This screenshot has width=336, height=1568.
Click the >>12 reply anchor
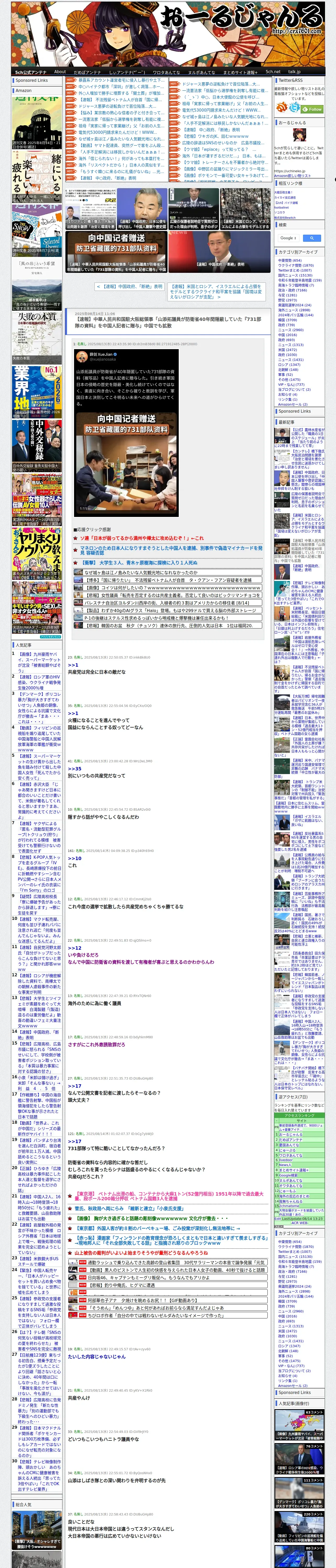click(x=74, y=948)
